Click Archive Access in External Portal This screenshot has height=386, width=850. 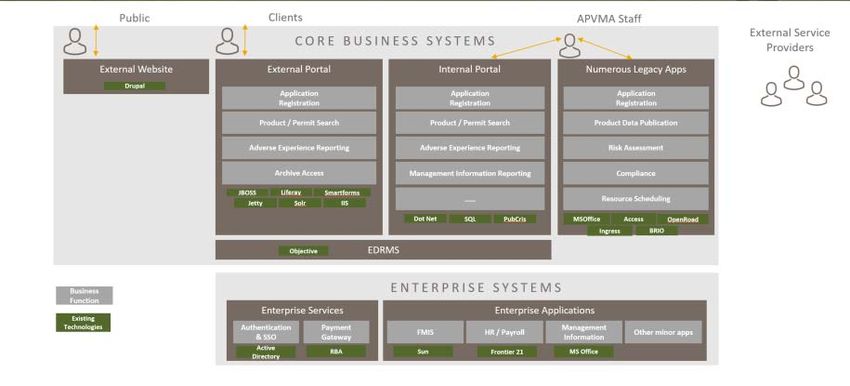pos(299,173)
